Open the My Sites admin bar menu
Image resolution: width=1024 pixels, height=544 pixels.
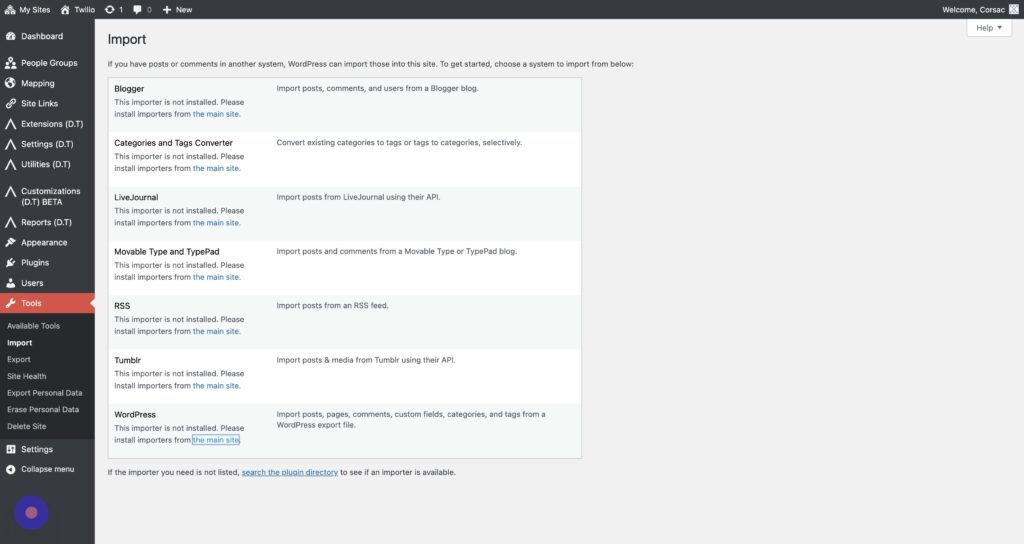[x=30, y=9]
